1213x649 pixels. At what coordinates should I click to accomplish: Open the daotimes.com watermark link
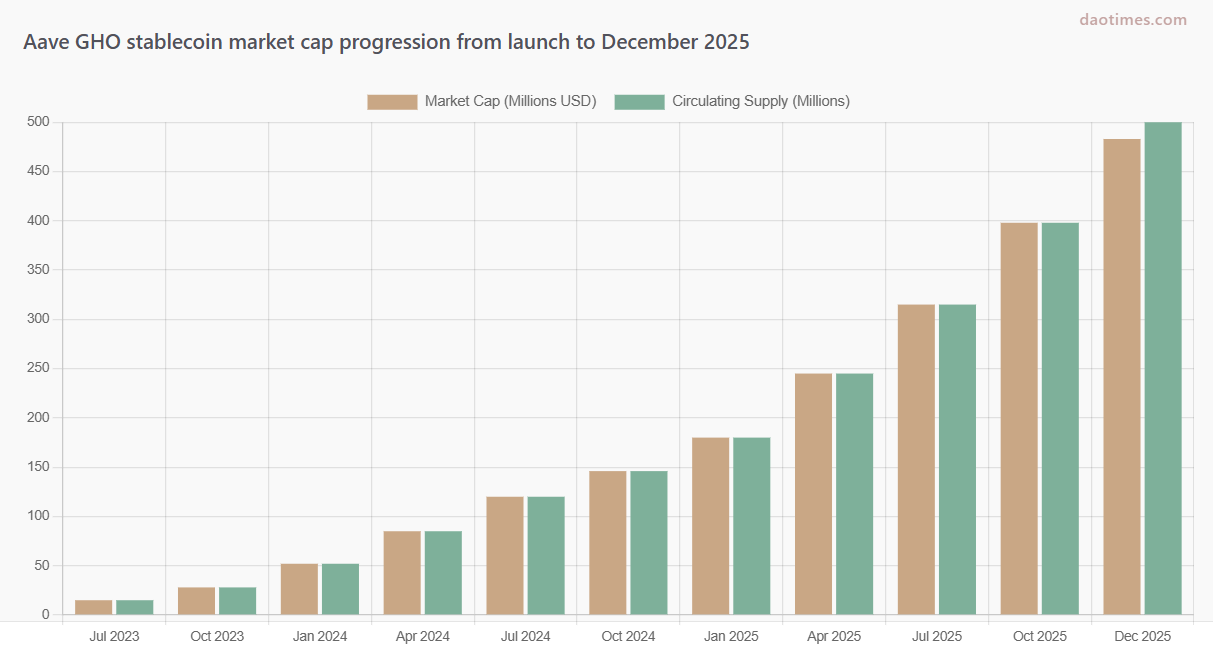pos(1133,20)
